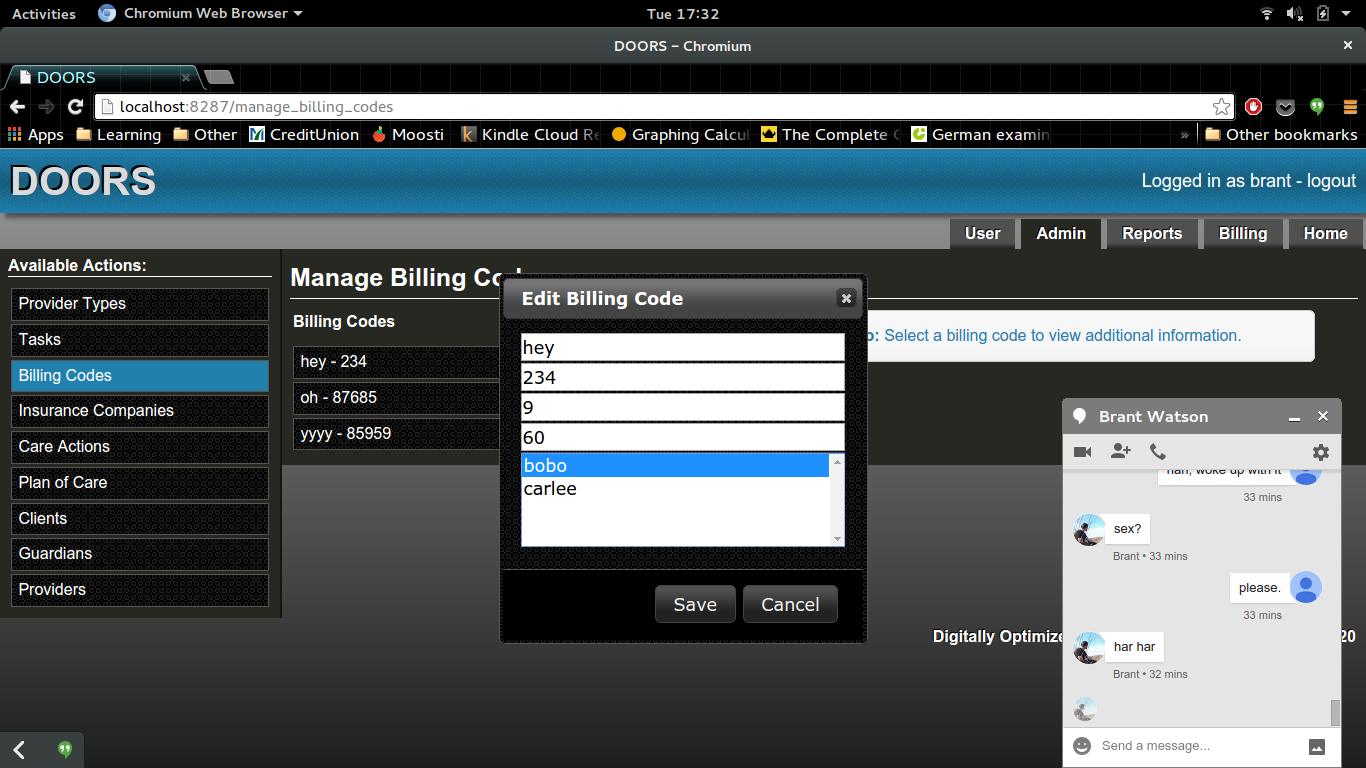The height and width of the screenshot is (768, 1366).
Task: Open Provider Types action
Action: click(140, 304)
